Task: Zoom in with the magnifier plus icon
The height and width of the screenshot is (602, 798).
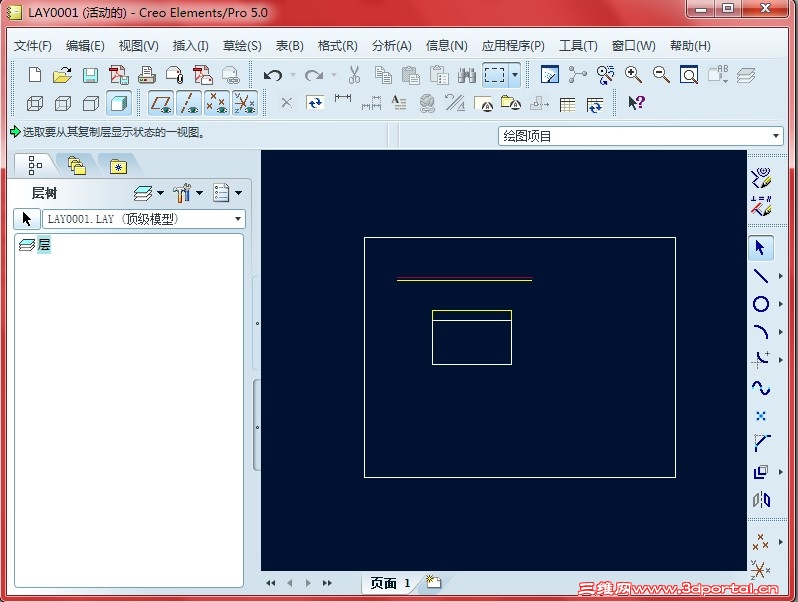Action: (633, 75)
